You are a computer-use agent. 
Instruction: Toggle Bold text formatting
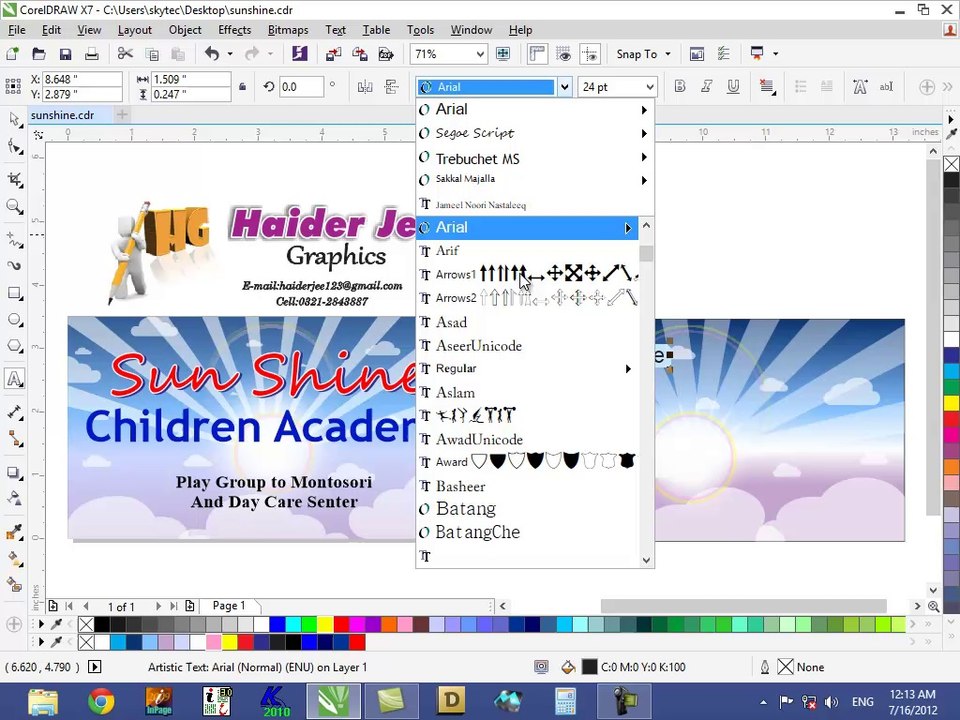(680, 86)
